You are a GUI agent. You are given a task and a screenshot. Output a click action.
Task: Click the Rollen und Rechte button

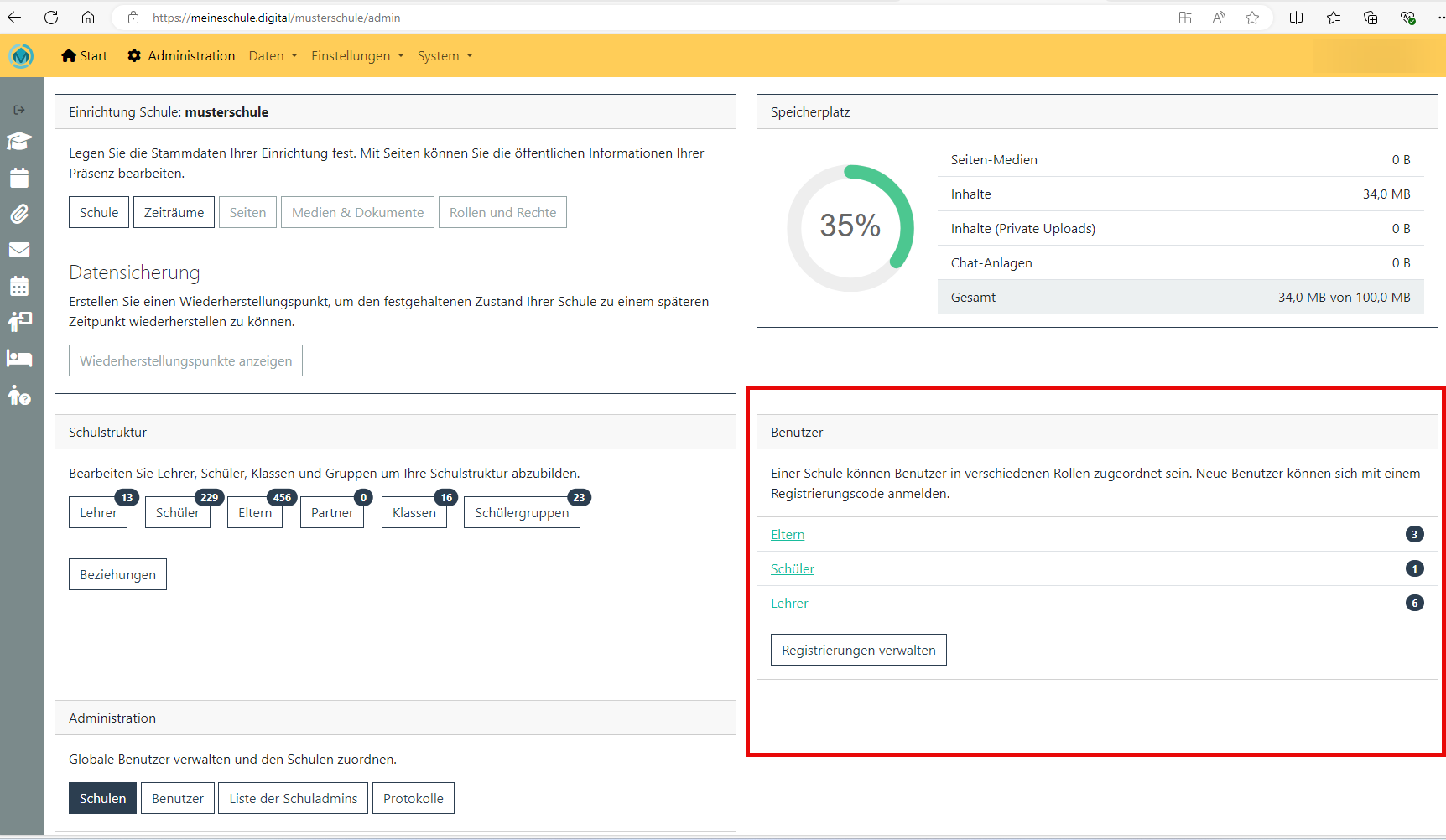coord(502,212)
